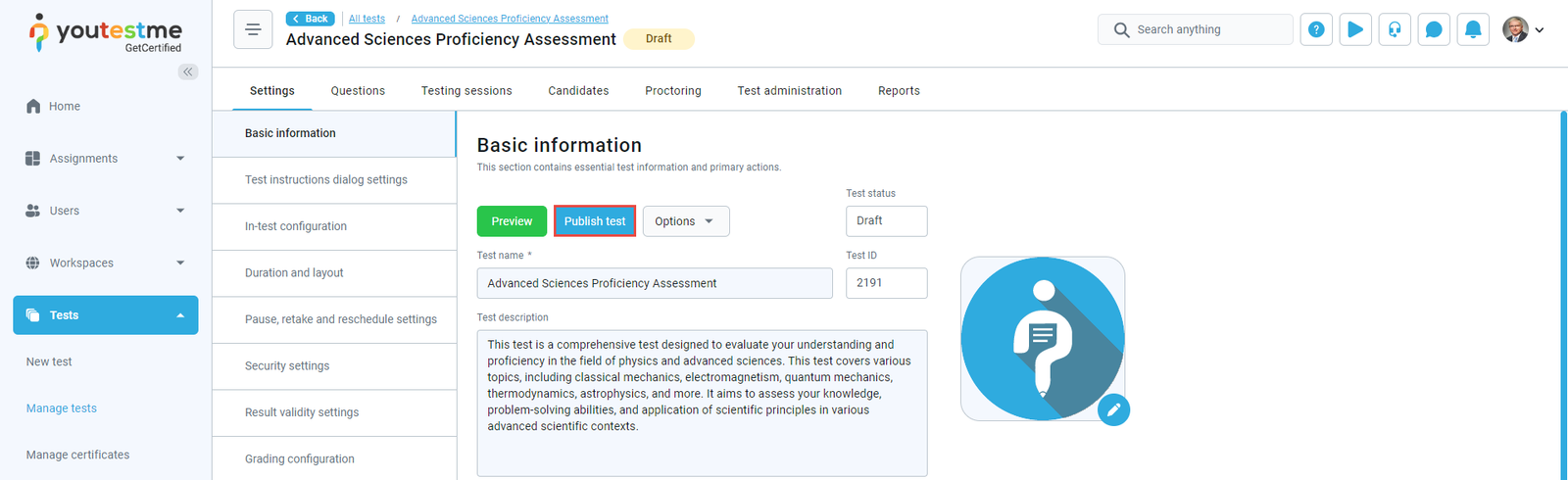Click the Test name input field
Image resolution: width=1568 pixels, height=480 pixels.
pyautogui.click(x=654, y=283)
